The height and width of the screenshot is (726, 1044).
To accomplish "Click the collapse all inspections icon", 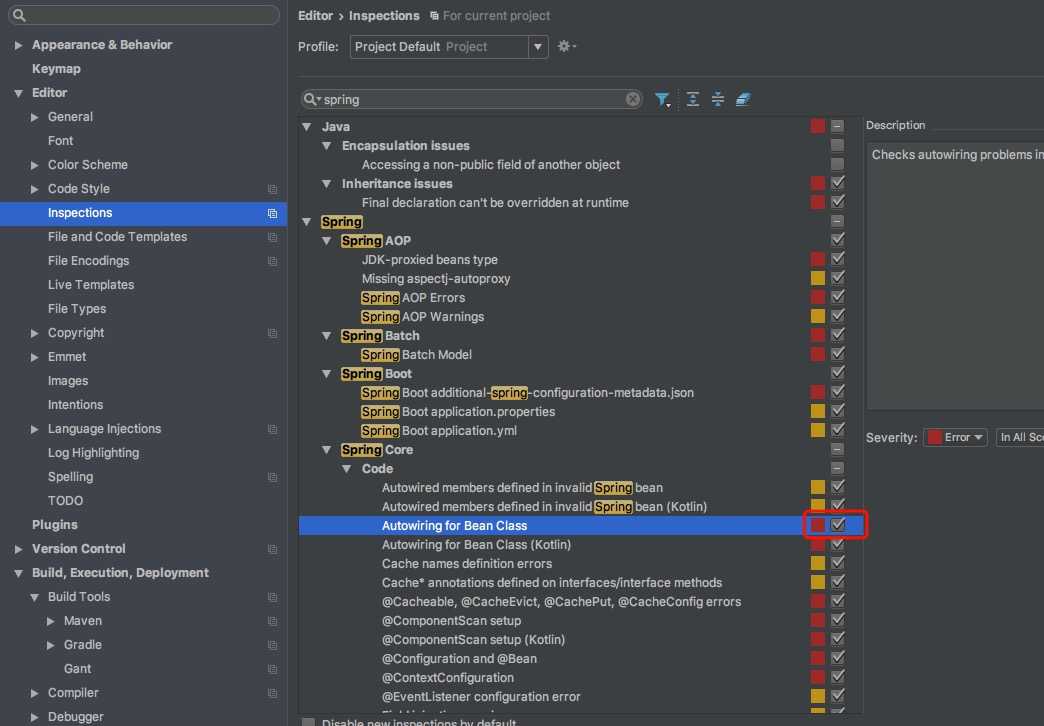I will pyautogui.click(x=718, y=99).
